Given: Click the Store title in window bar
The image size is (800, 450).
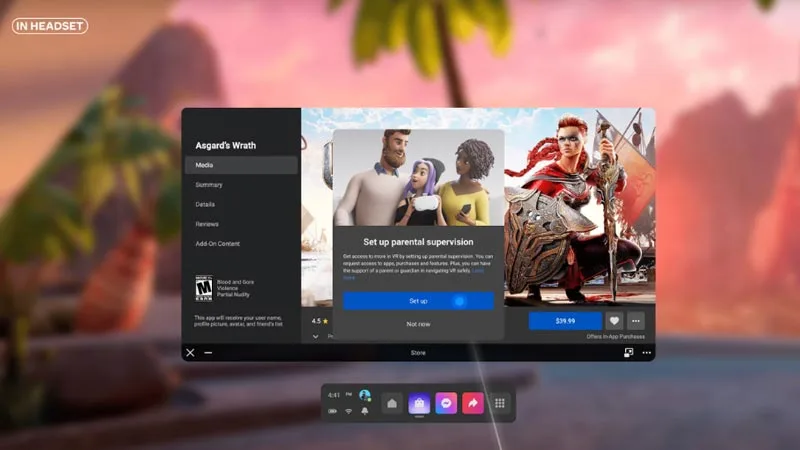Looking at the screenshot, I should pos(418,353).
